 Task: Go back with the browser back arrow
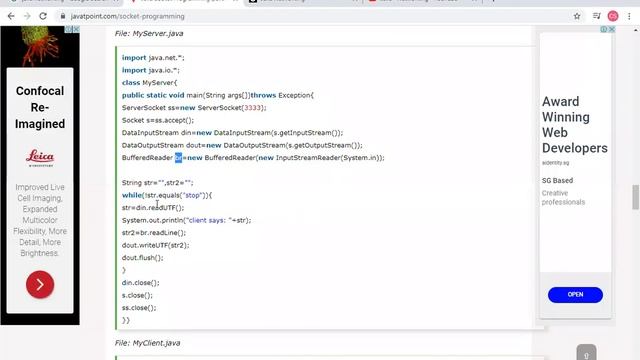11,16
